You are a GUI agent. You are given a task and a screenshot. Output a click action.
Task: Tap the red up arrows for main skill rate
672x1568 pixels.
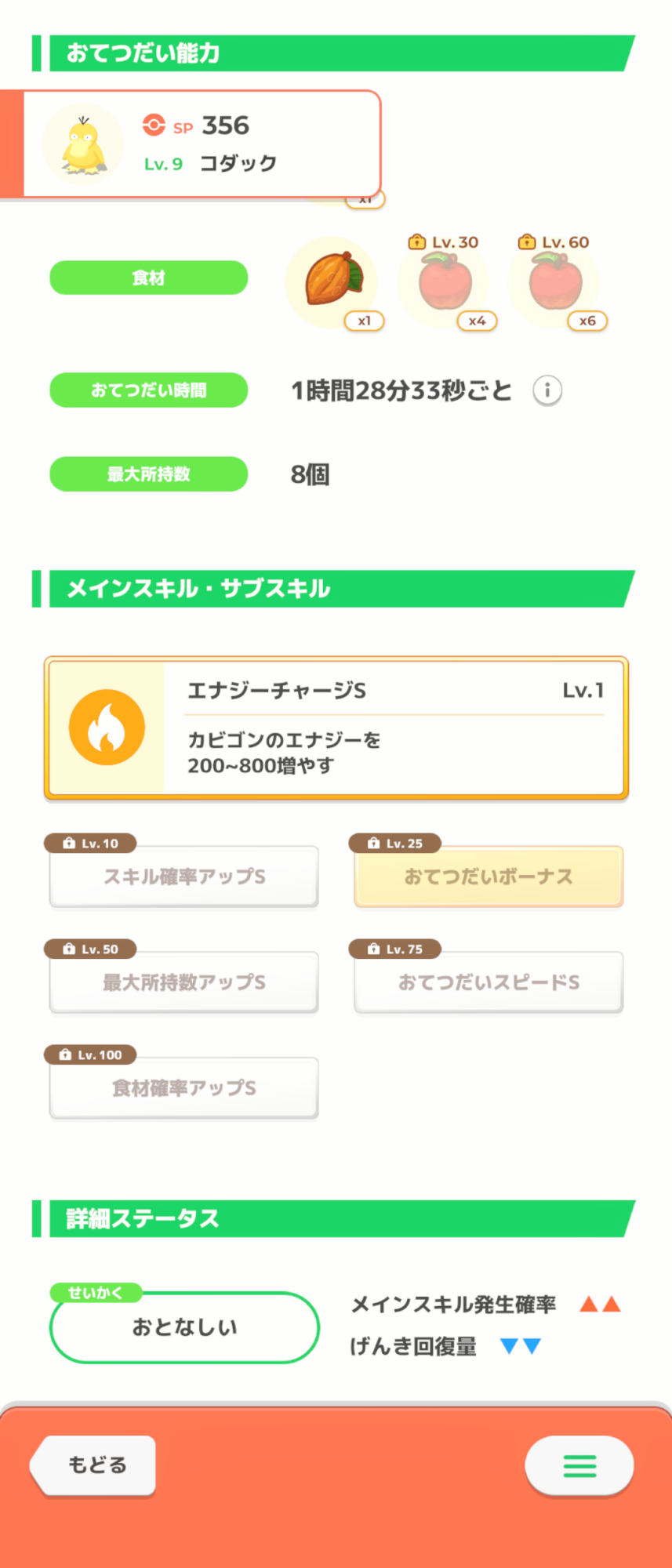pos(600,1305)
